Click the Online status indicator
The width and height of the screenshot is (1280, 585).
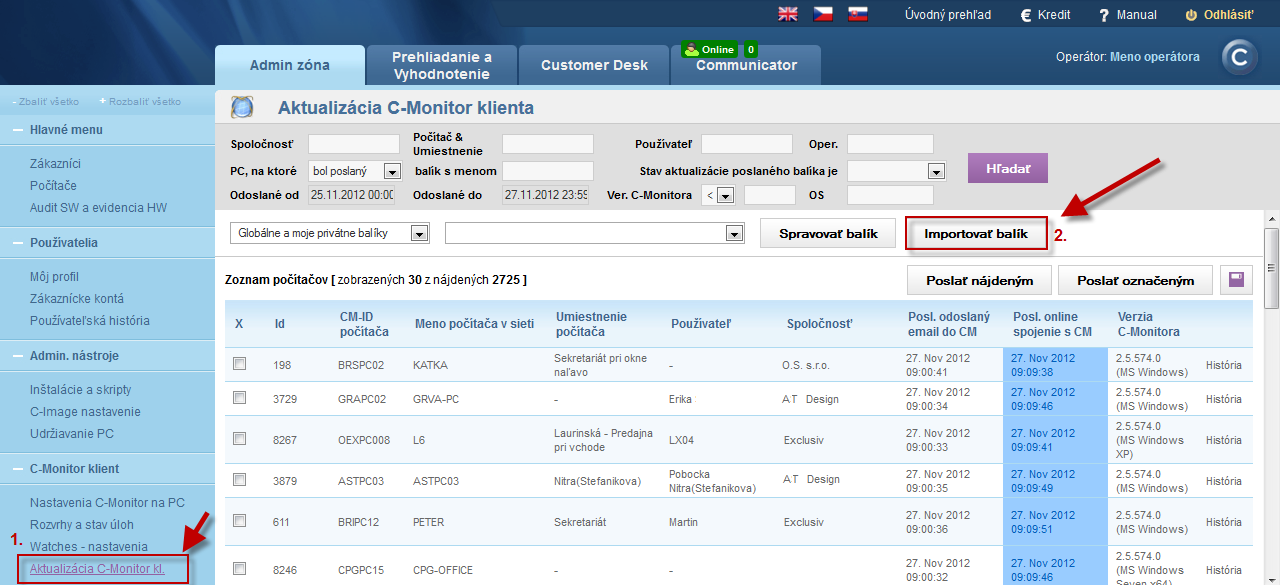(x=709, y=49)
